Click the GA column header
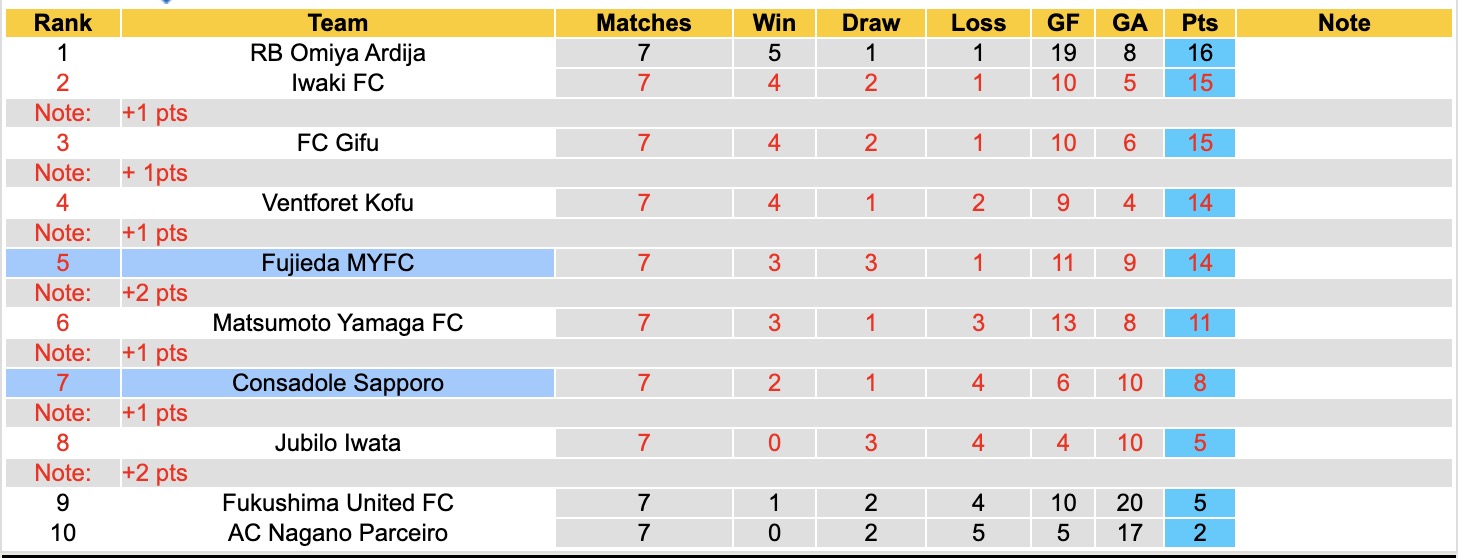 click(1129, 23)
